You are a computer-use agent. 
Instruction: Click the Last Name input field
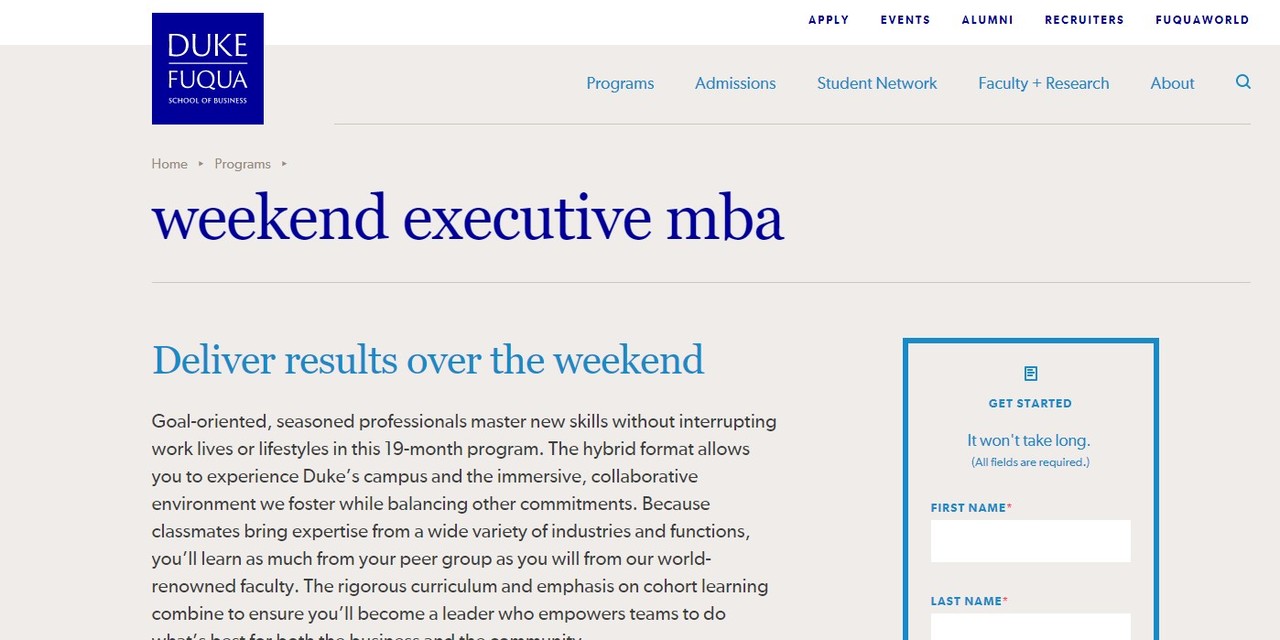tap(1030, 627)
